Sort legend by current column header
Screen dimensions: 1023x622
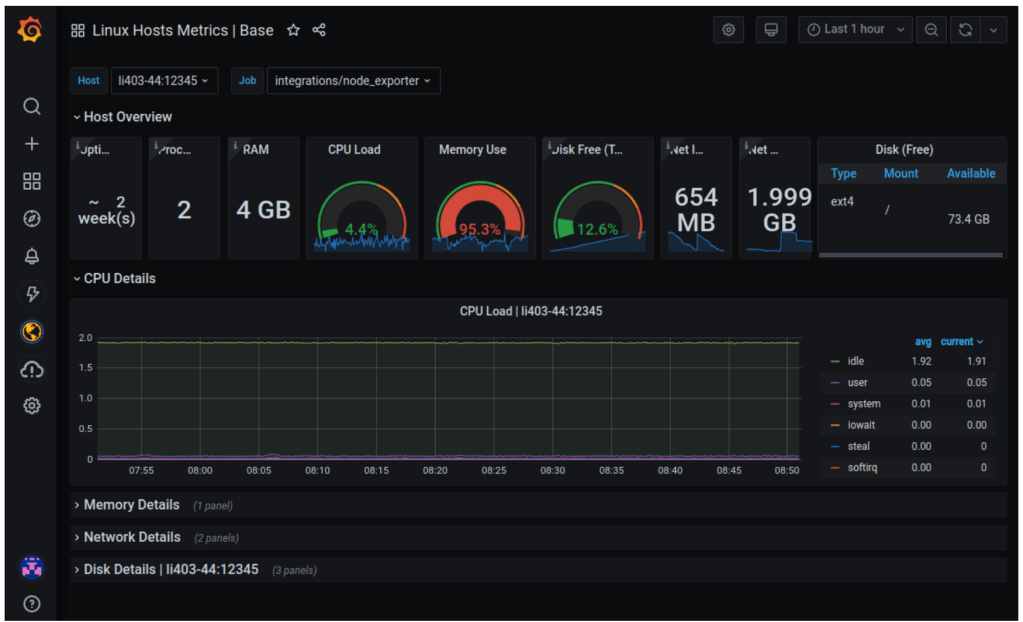point(961,341)
